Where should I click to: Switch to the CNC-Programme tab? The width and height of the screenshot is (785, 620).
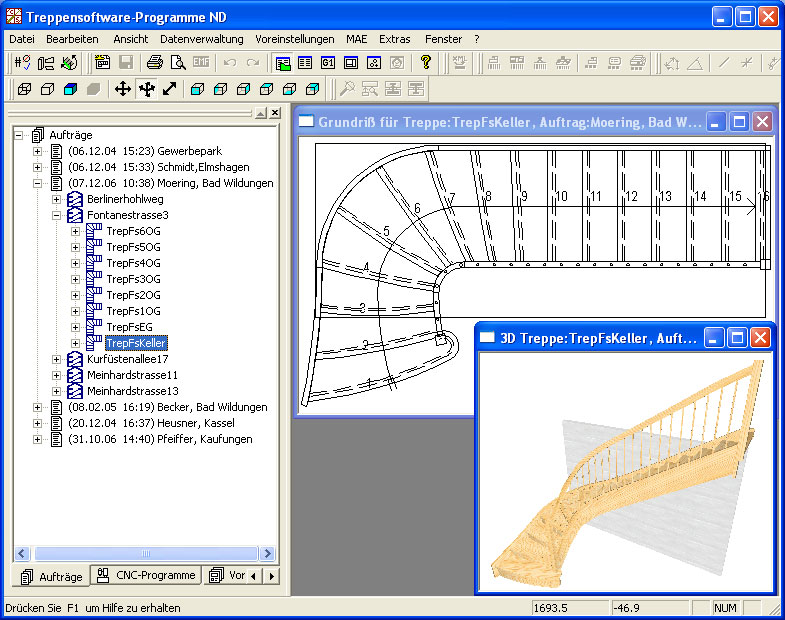[146, 575]
